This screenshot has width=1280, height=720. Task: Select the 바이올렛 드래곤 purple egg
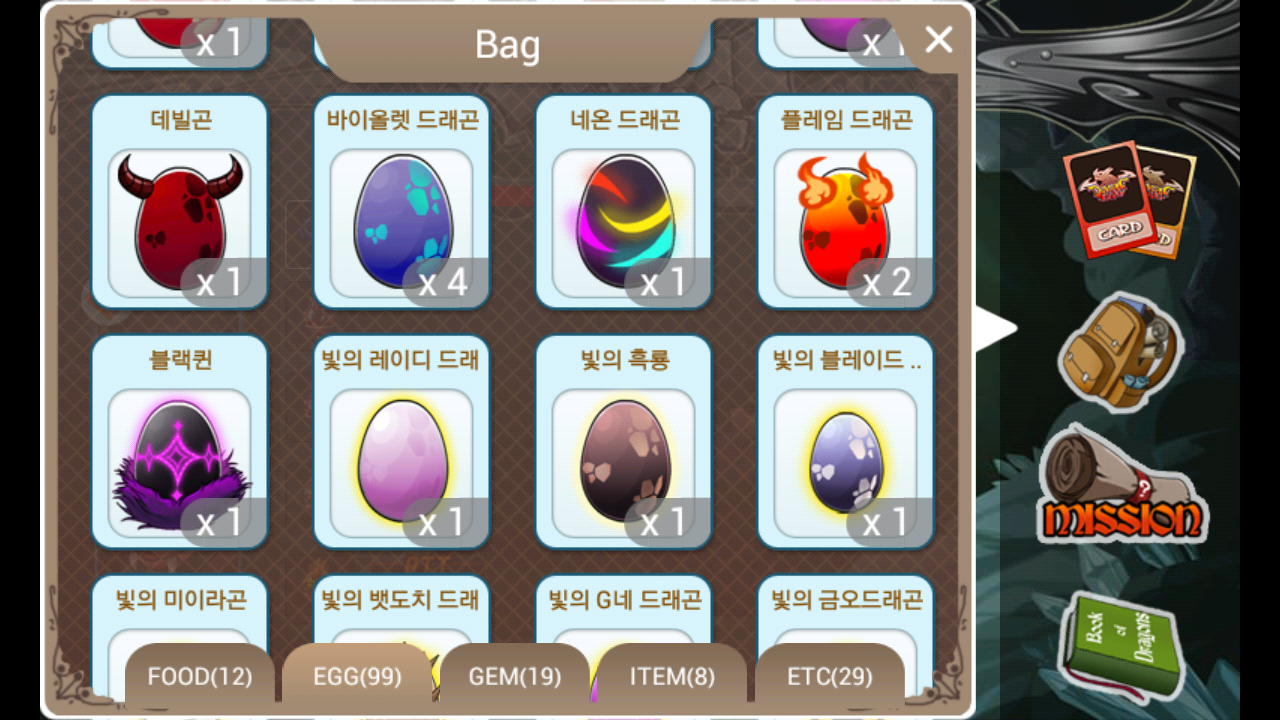coord(402,201)
